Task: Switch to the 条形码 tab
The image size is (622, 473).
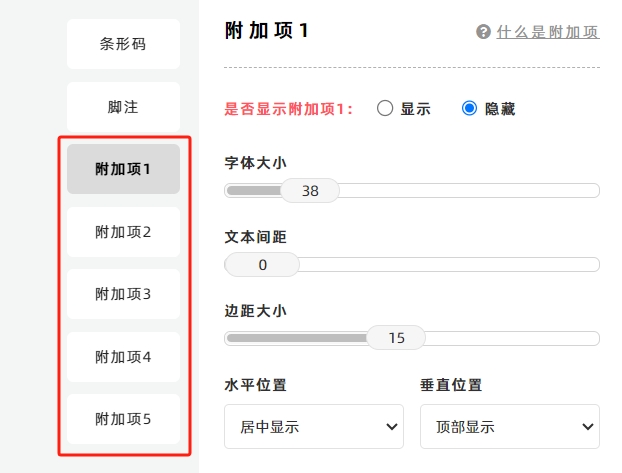Action: point(123,44)
